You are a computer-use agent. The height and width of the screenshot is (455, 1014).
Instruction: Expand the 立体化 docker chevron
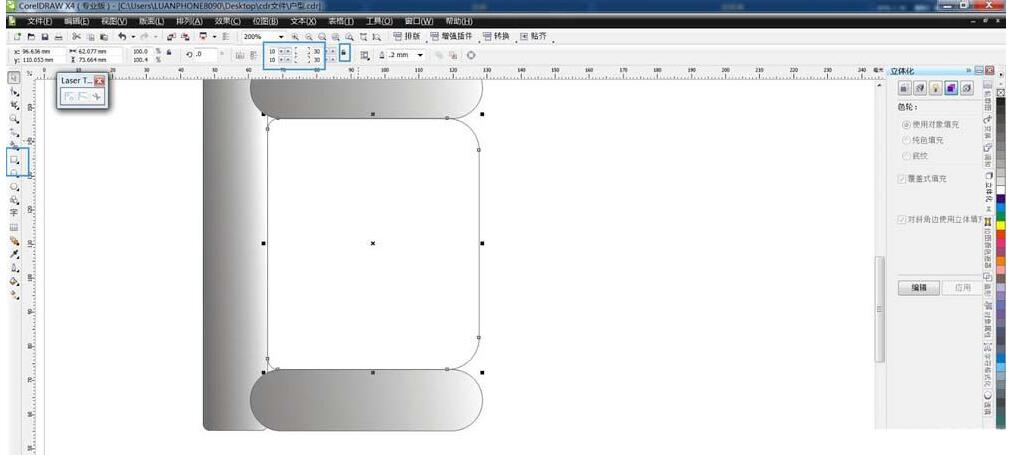(x=968, y=71)
